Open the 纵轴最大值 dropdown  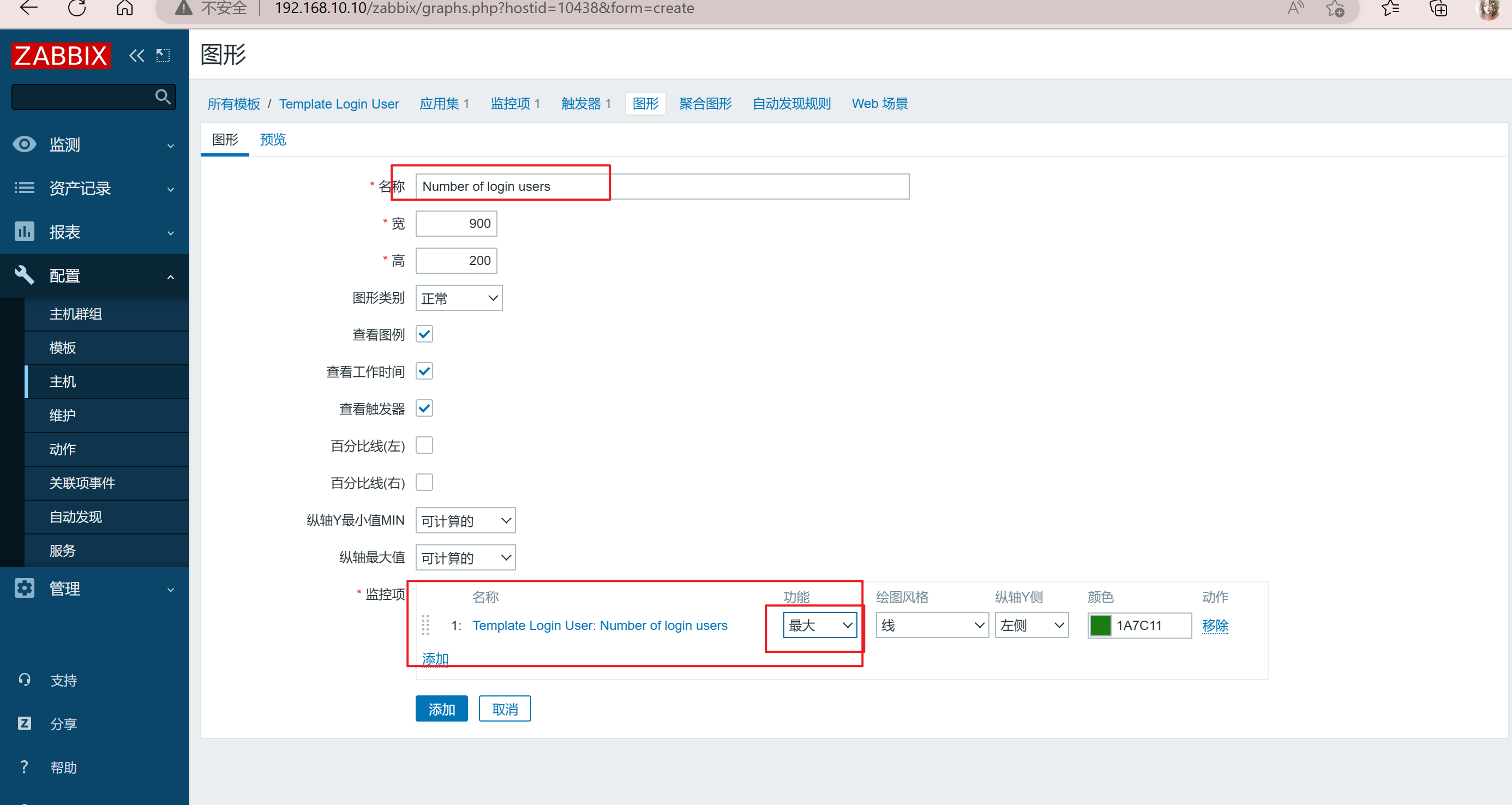(x=465, y=557)
